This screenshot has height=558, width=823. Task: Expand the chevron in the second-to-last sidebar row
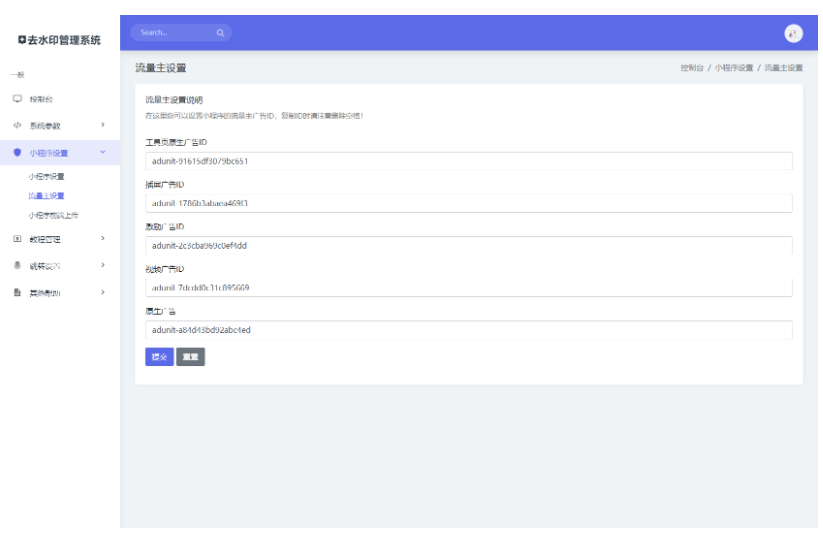[103, 265]
